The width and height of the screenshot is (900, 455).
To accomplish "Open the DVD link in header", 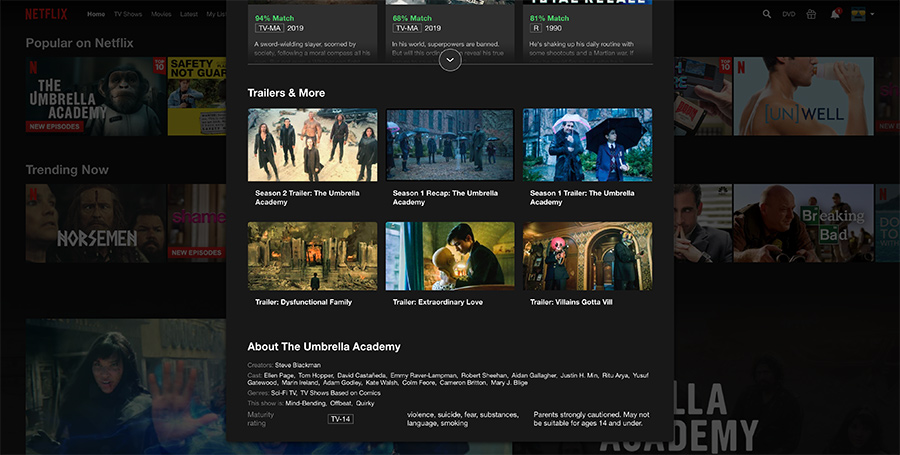I will pos(789,14).
